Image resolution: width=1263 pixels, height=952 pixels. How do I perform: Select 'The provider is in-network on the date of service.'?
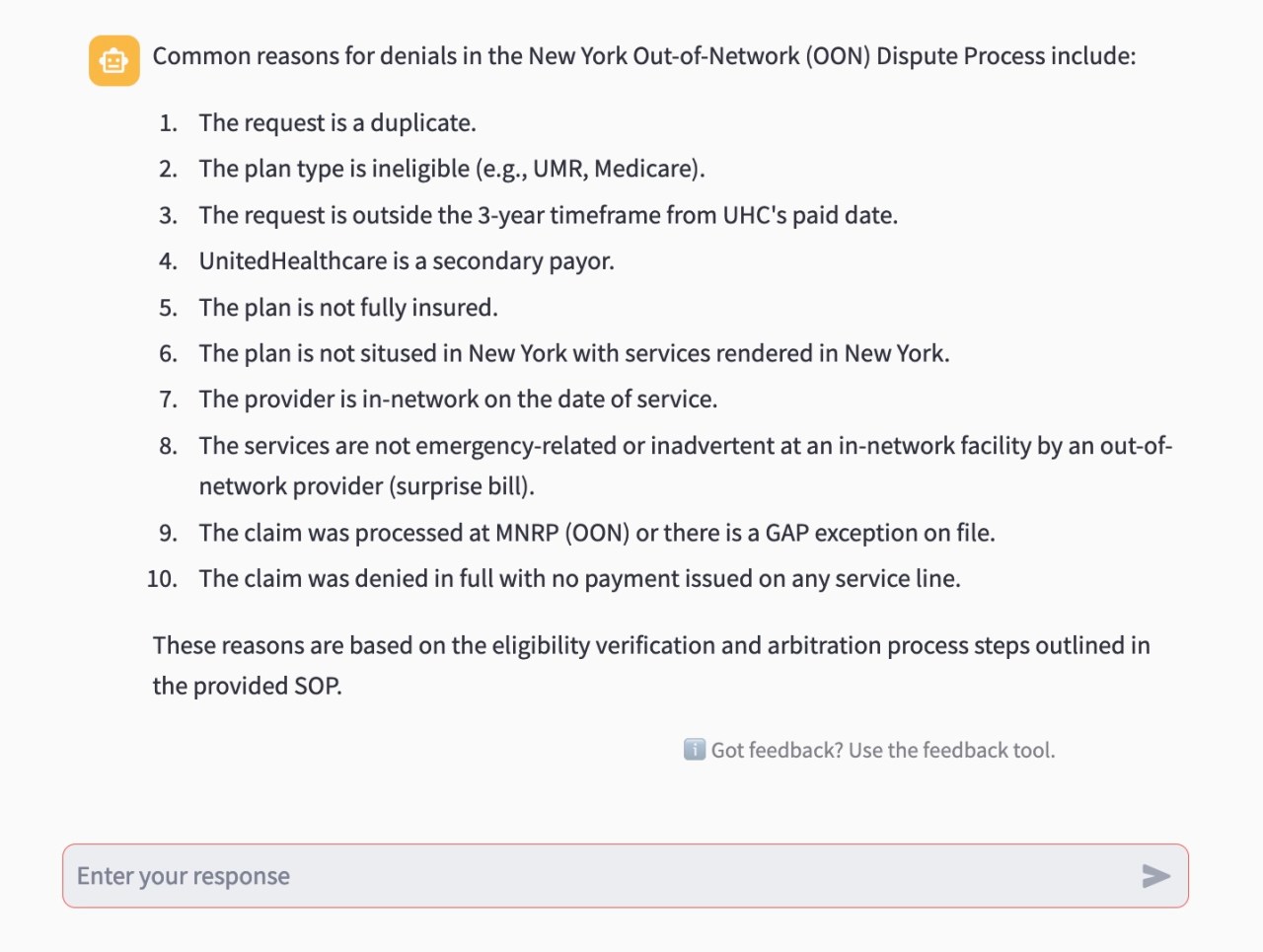(x=457, y=400)
